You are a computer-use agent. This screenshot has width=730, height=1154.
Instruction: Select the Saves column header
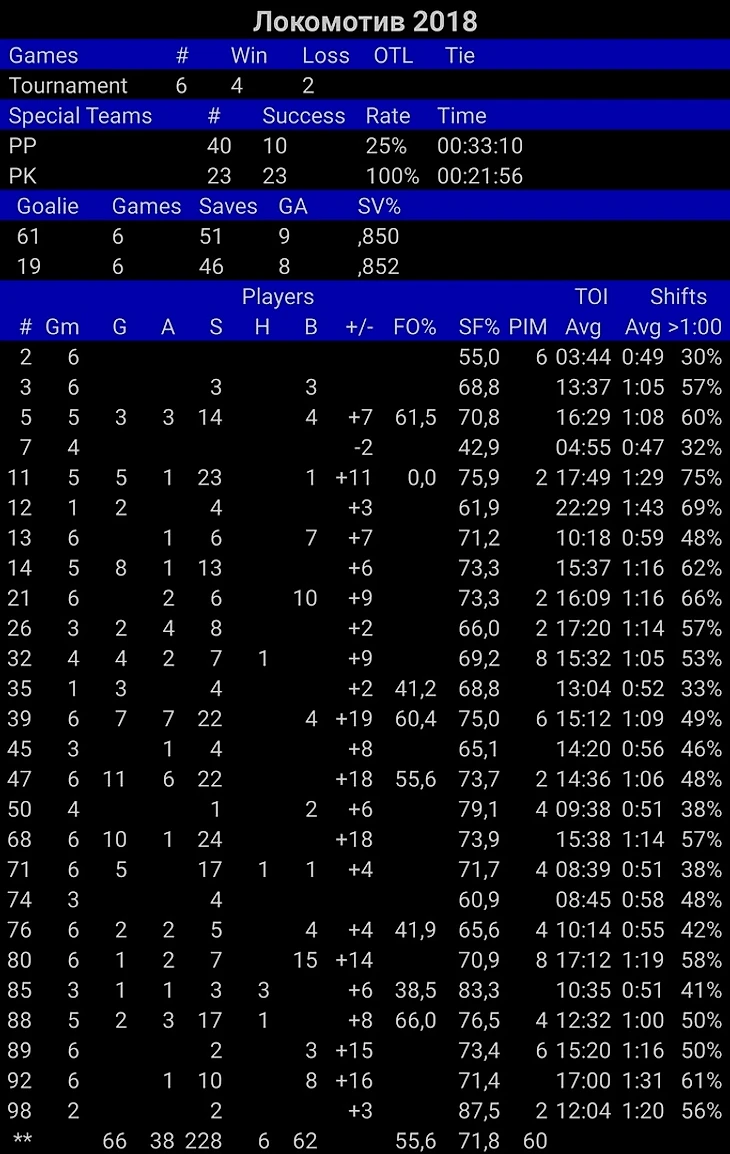(x=227, y=206)
